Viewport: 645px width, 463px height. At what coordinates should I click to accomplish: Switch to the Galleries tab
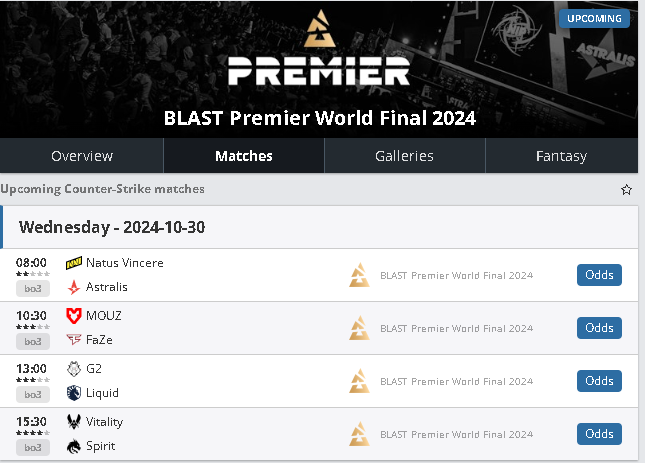(x=404, y=156)
